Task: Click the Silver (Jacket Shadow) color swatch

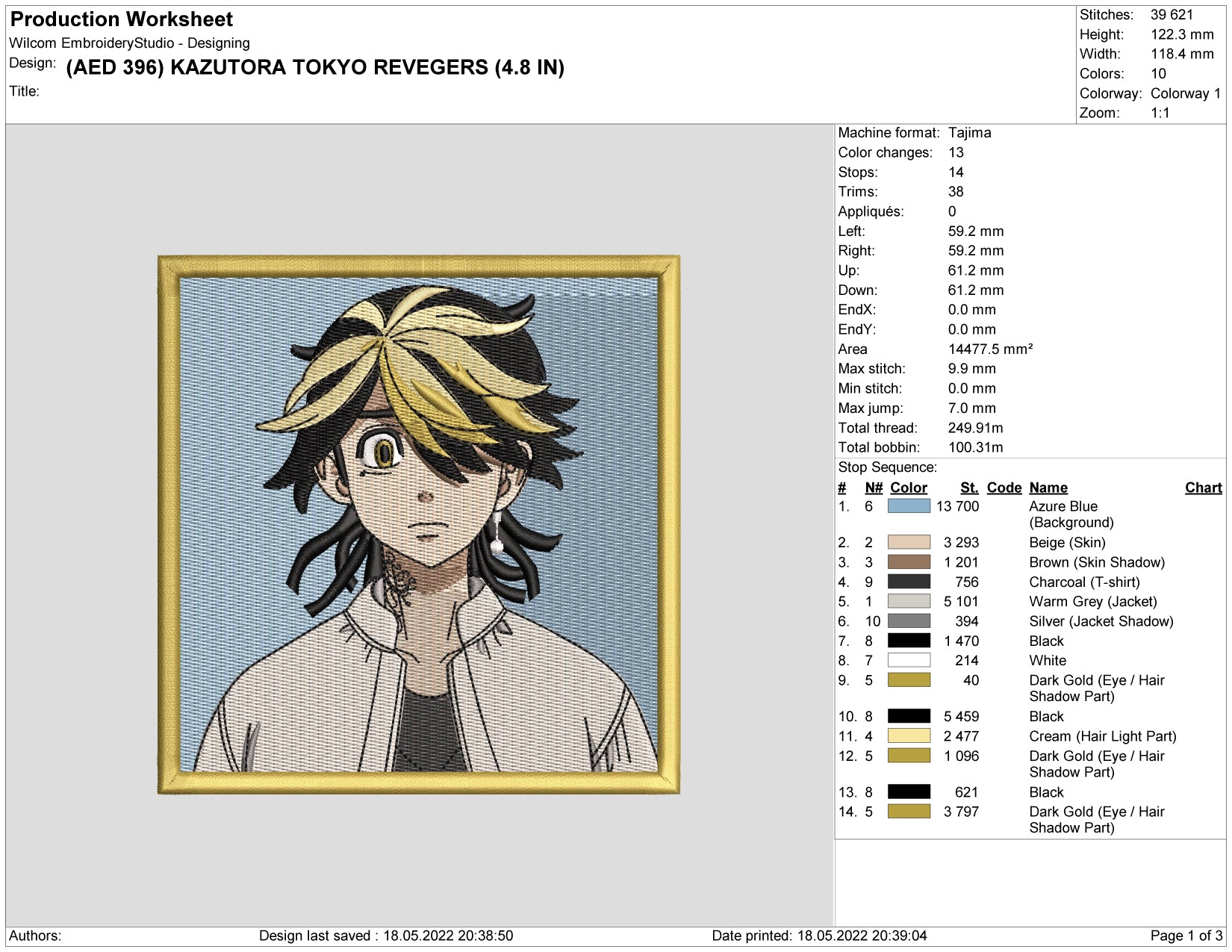Action: point(909,620)
